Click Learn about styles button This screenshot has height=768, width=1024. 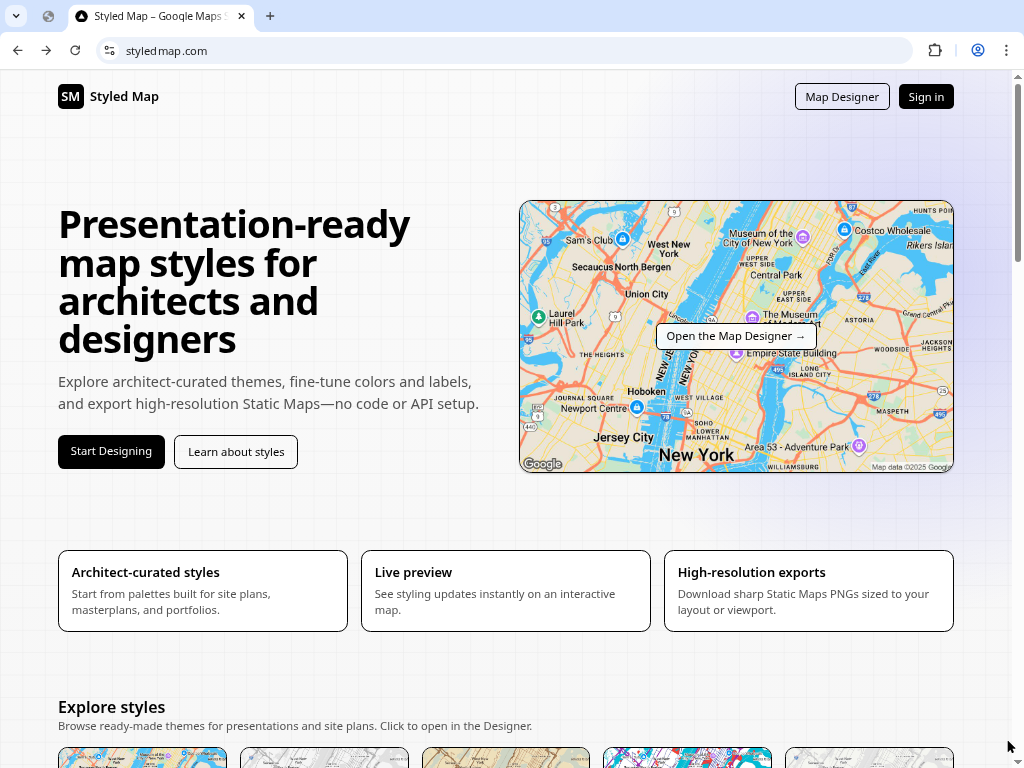click(236, 452)
